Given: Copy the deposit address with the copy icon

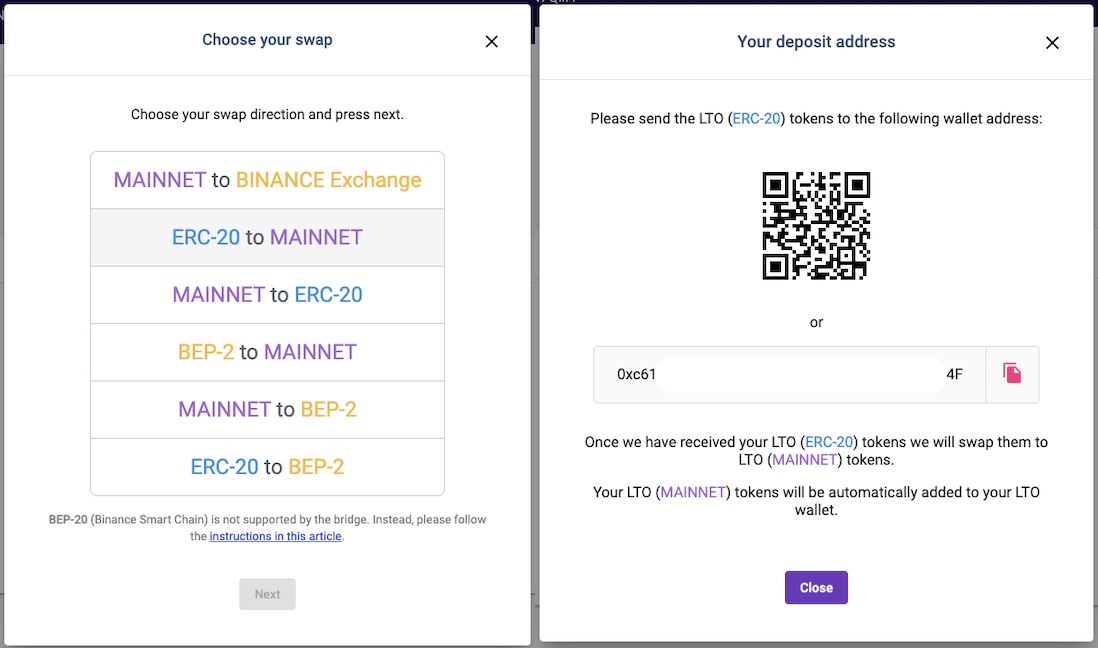Looking at the screenshot, I should coord(1012,374).
